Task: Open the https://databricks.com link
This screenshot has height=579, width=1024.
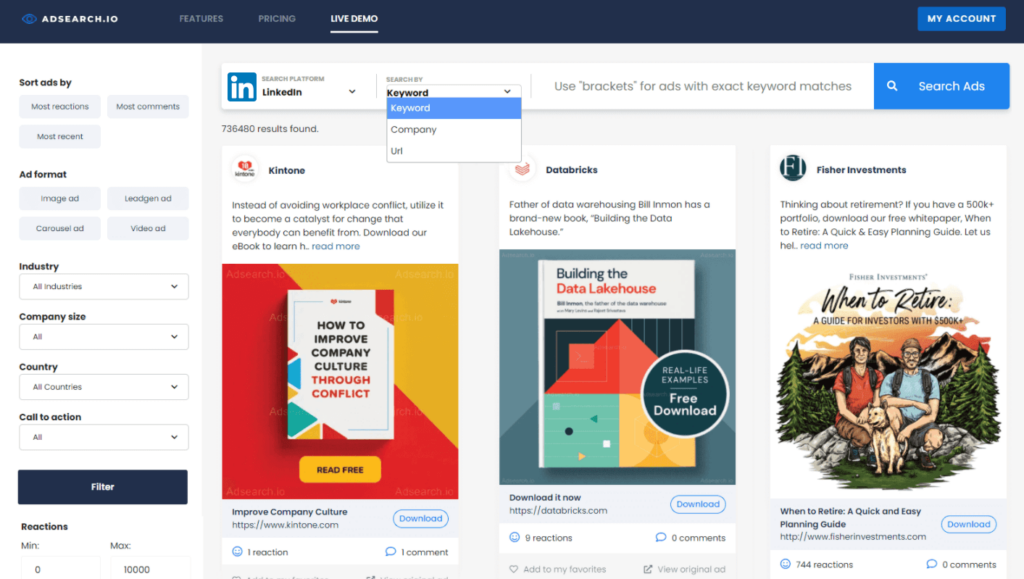Action: 558,510
